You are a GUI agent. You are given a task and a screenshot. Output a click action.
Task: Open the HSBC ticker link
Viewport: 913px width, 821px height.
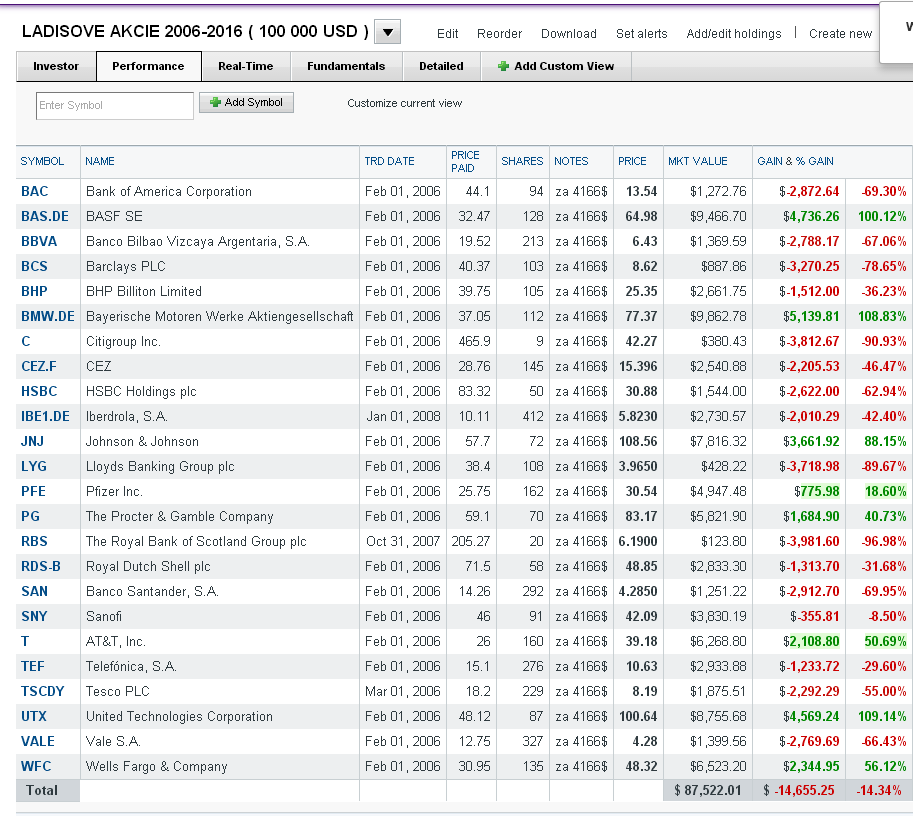pyautogui.click(x=39, y=392)
